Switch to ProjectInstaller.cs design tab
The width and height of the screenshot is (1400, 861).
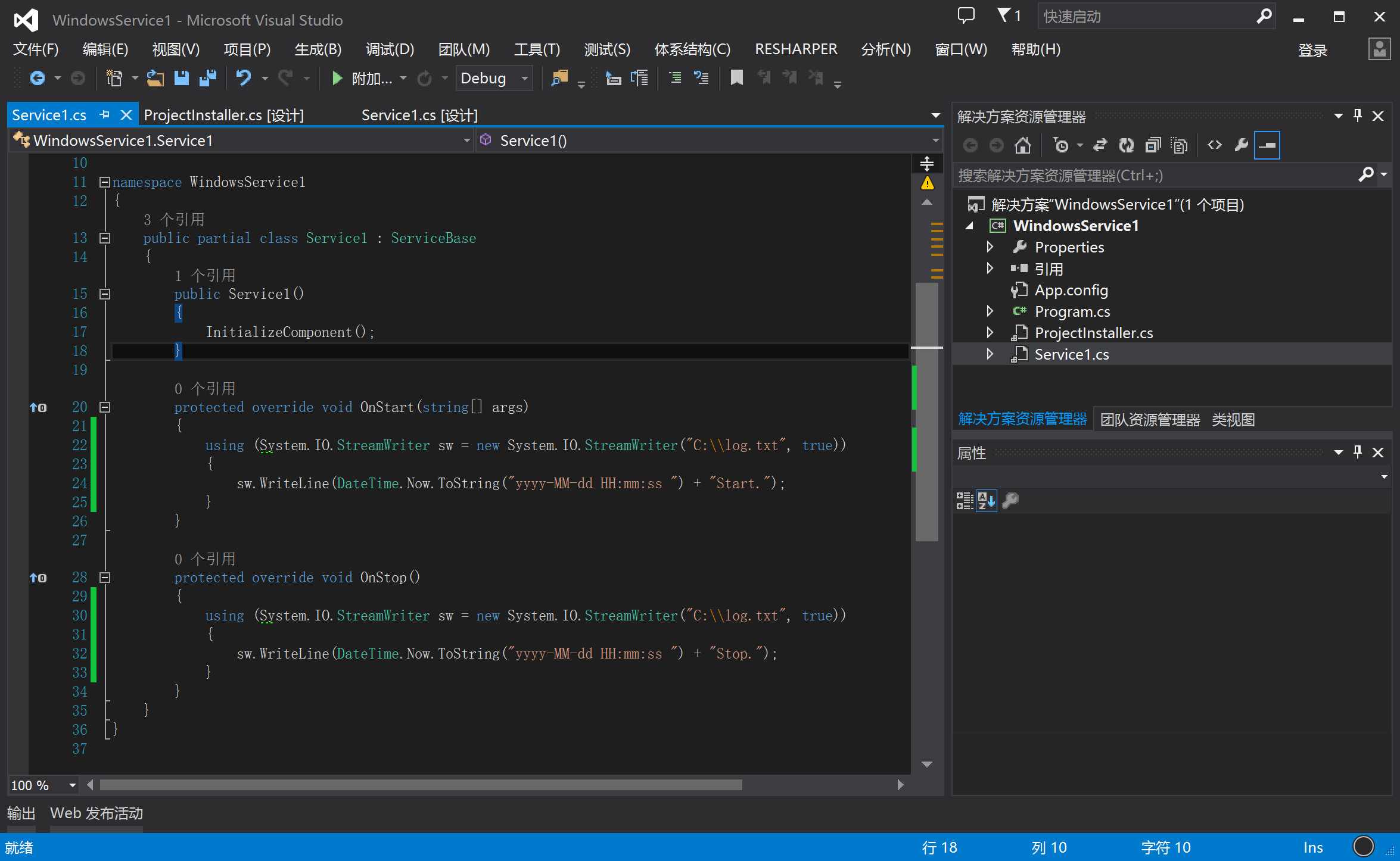[224, 115]
